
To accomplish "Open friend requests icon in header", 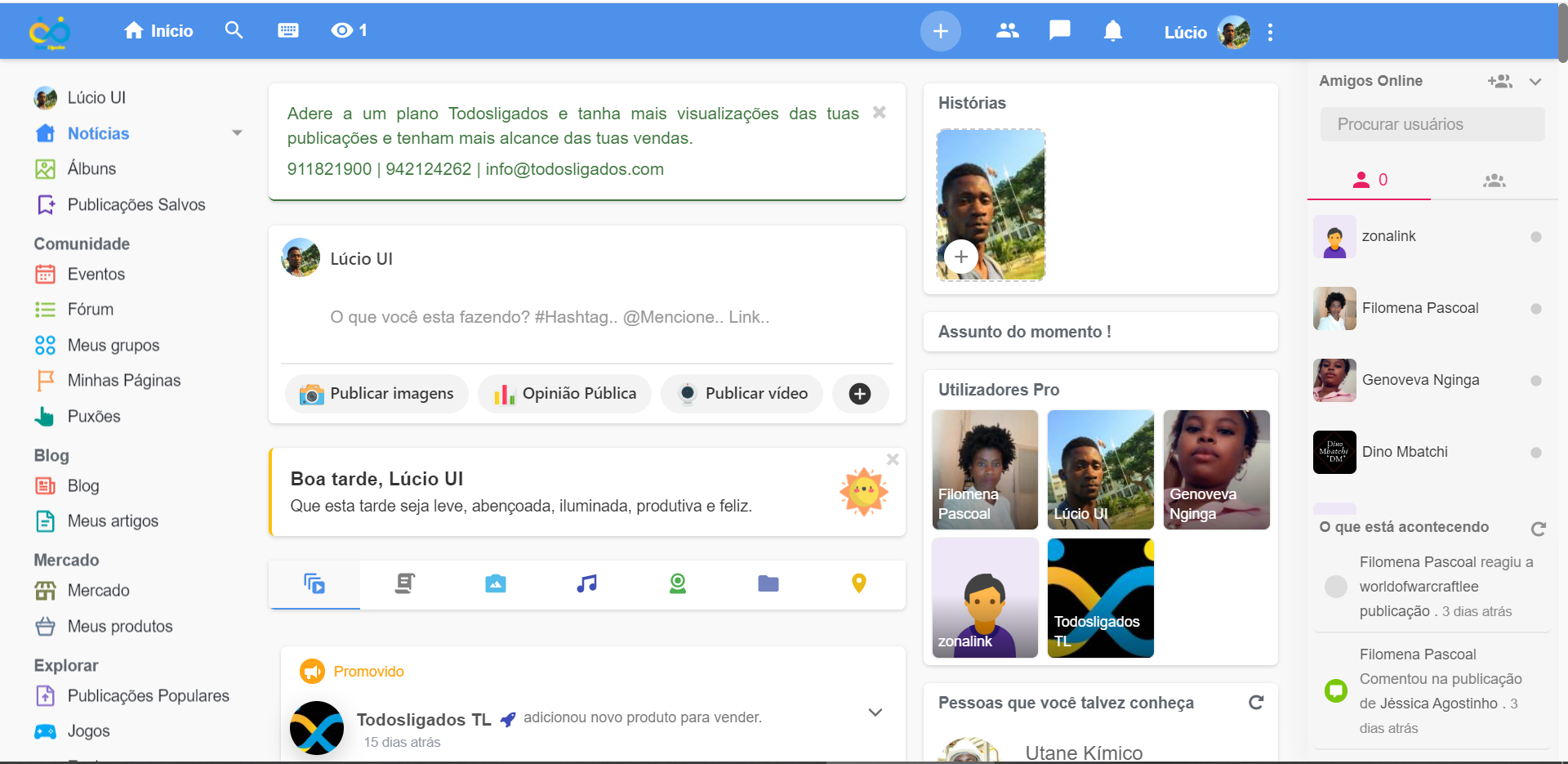I will tap(1008, 31).
